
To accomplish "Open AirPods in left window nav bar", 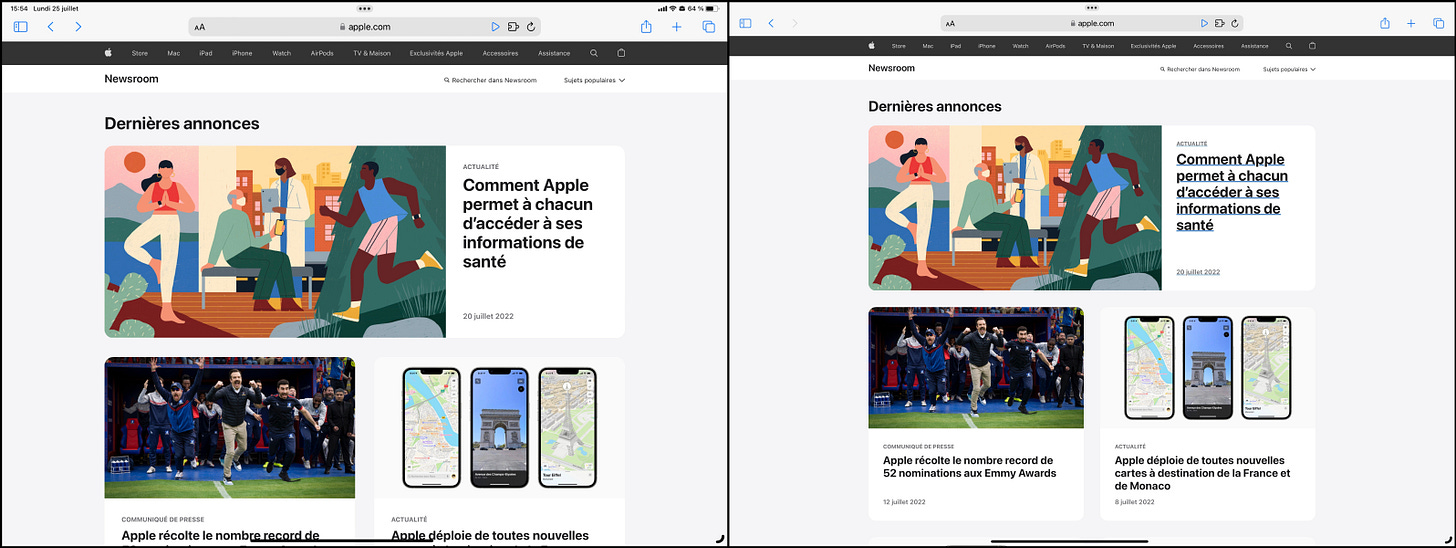I will click(x=322, y=53).
